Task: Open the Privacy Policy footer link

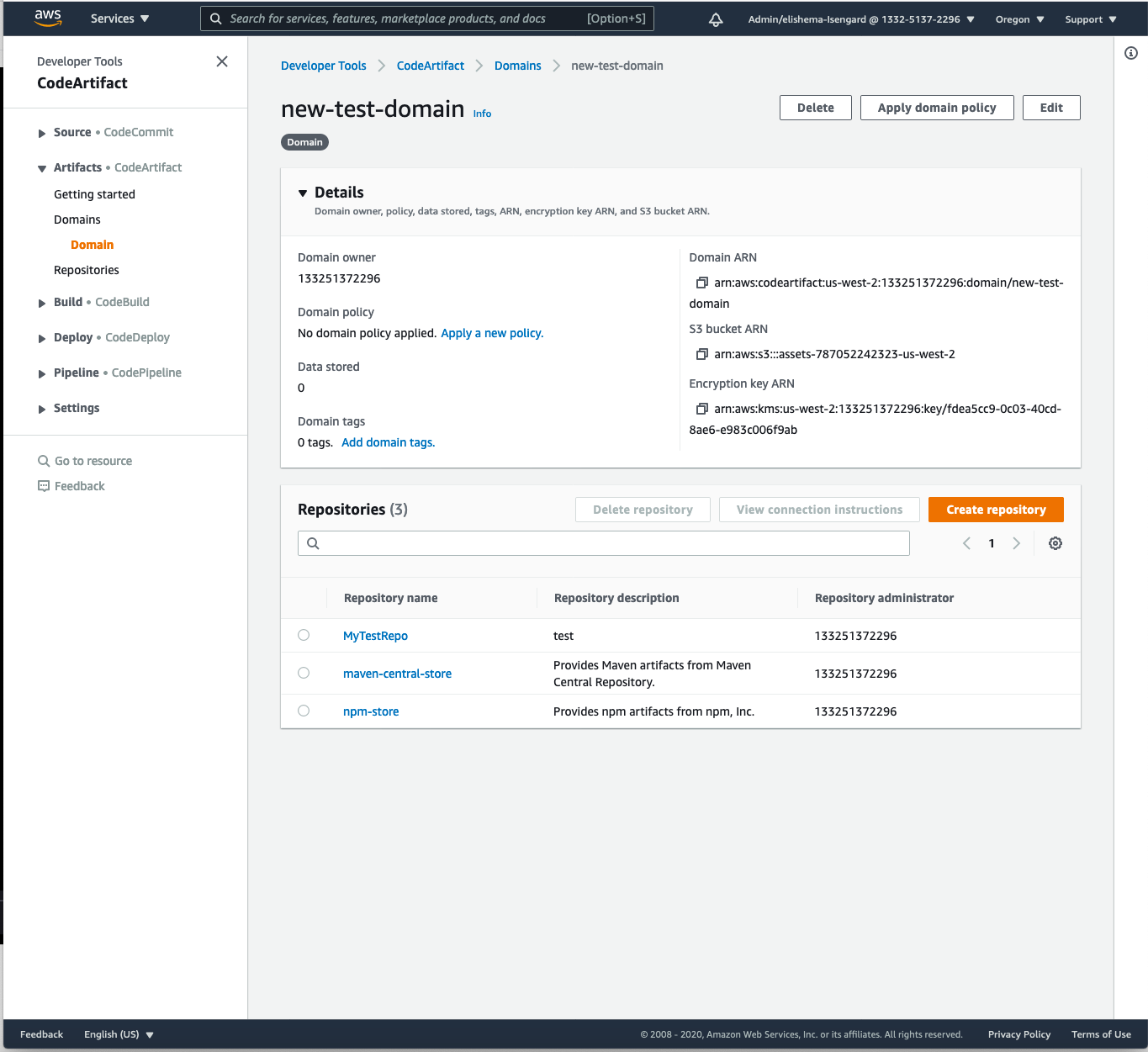Action: 1019,1034
